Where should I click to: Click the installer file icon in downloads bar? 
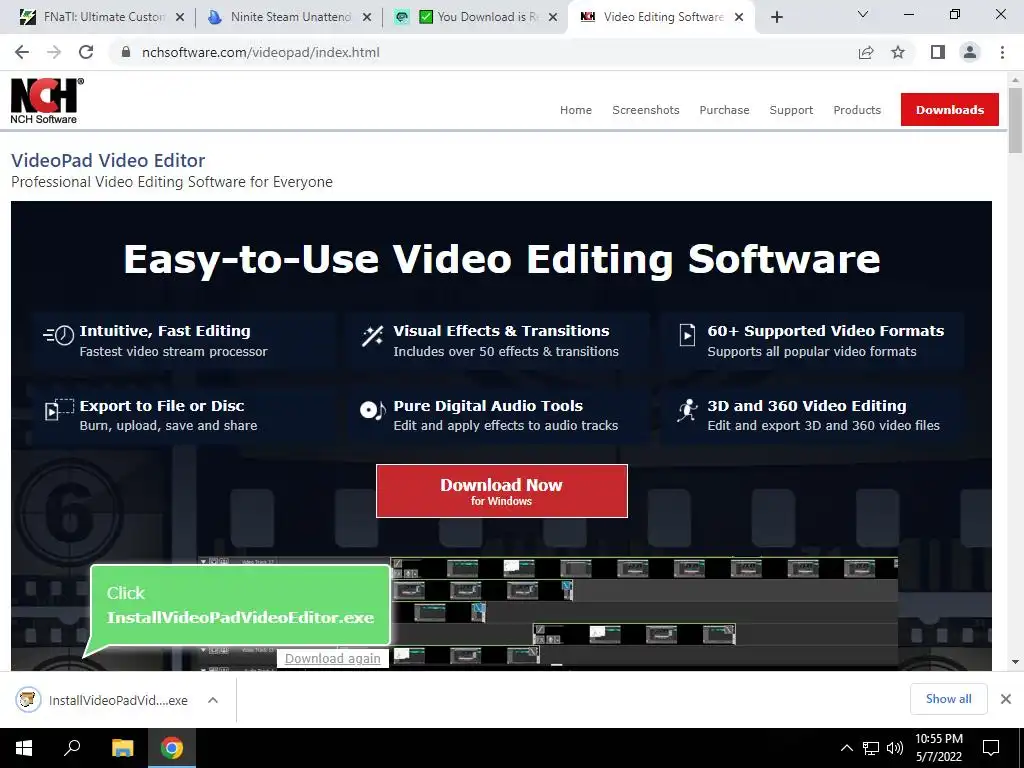click(x=28, y=700)
